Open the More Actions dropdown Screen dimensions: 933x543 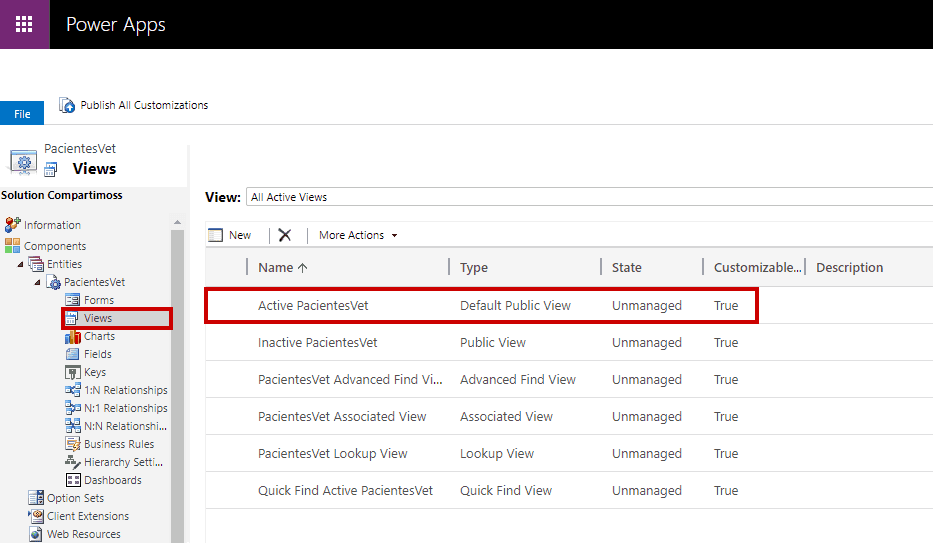pyautogui.click(x=358, y=236)
